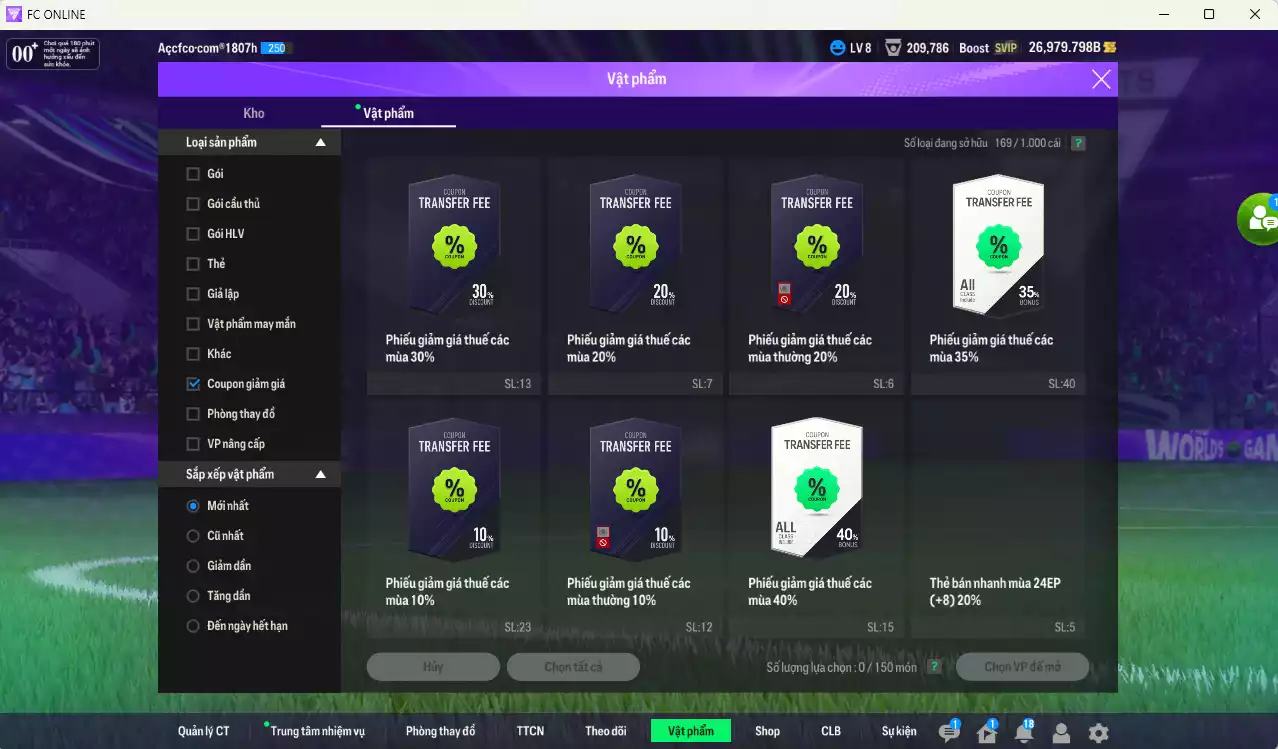1278x749 pixels.
Task: Open CLB in bottom menu
Action: pos(831,731)
